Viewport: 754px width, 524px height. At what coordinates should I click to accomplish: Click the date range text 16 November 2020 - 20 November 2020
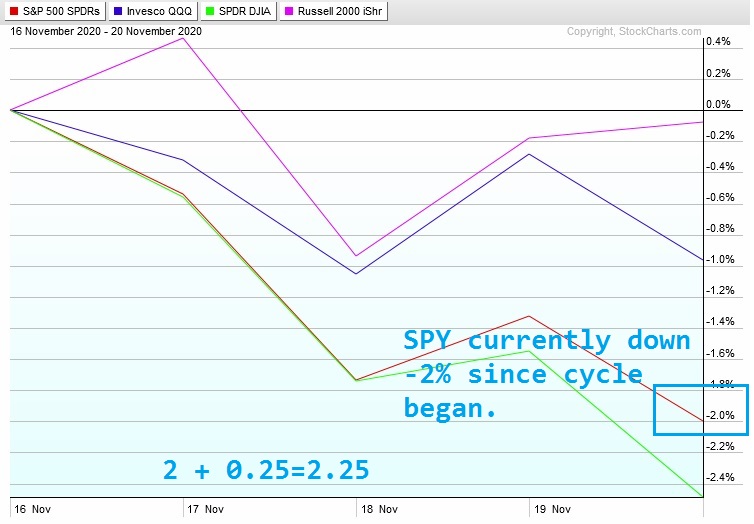(106, 31)
